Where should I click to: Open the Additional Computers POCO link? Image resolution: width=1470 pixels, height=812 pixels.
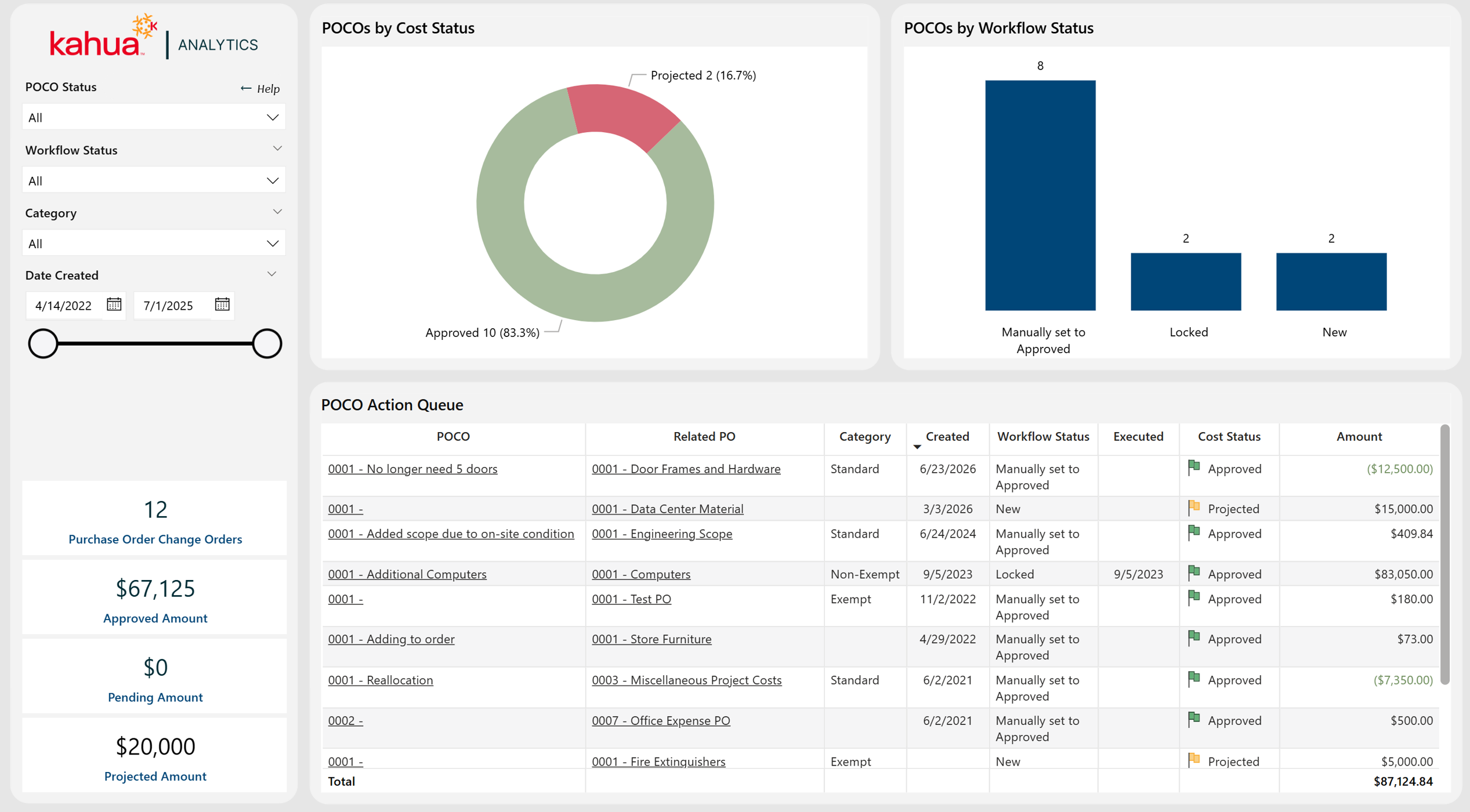[x=407, y=574]
